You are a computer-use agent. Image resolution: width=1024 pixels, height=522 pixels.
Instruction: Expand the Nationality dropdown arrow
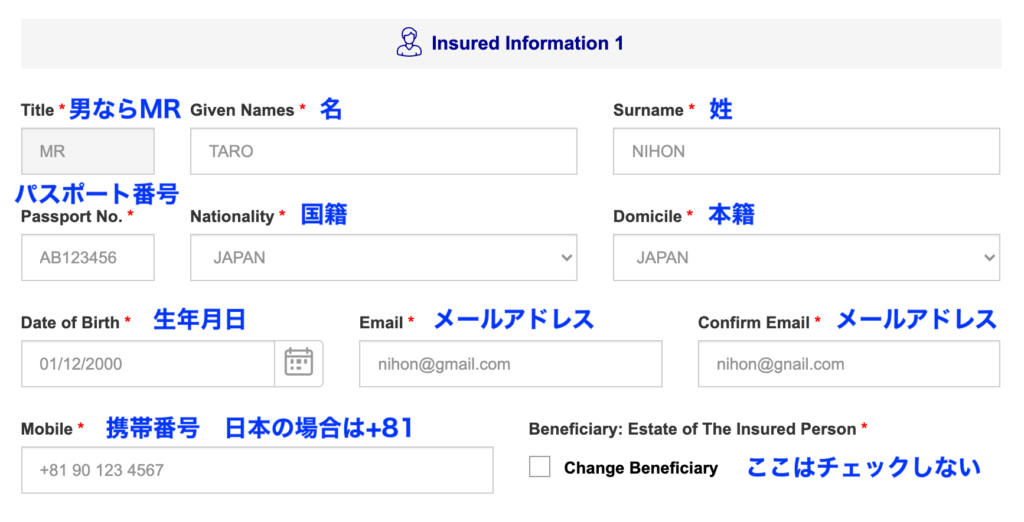click(566, 257)
